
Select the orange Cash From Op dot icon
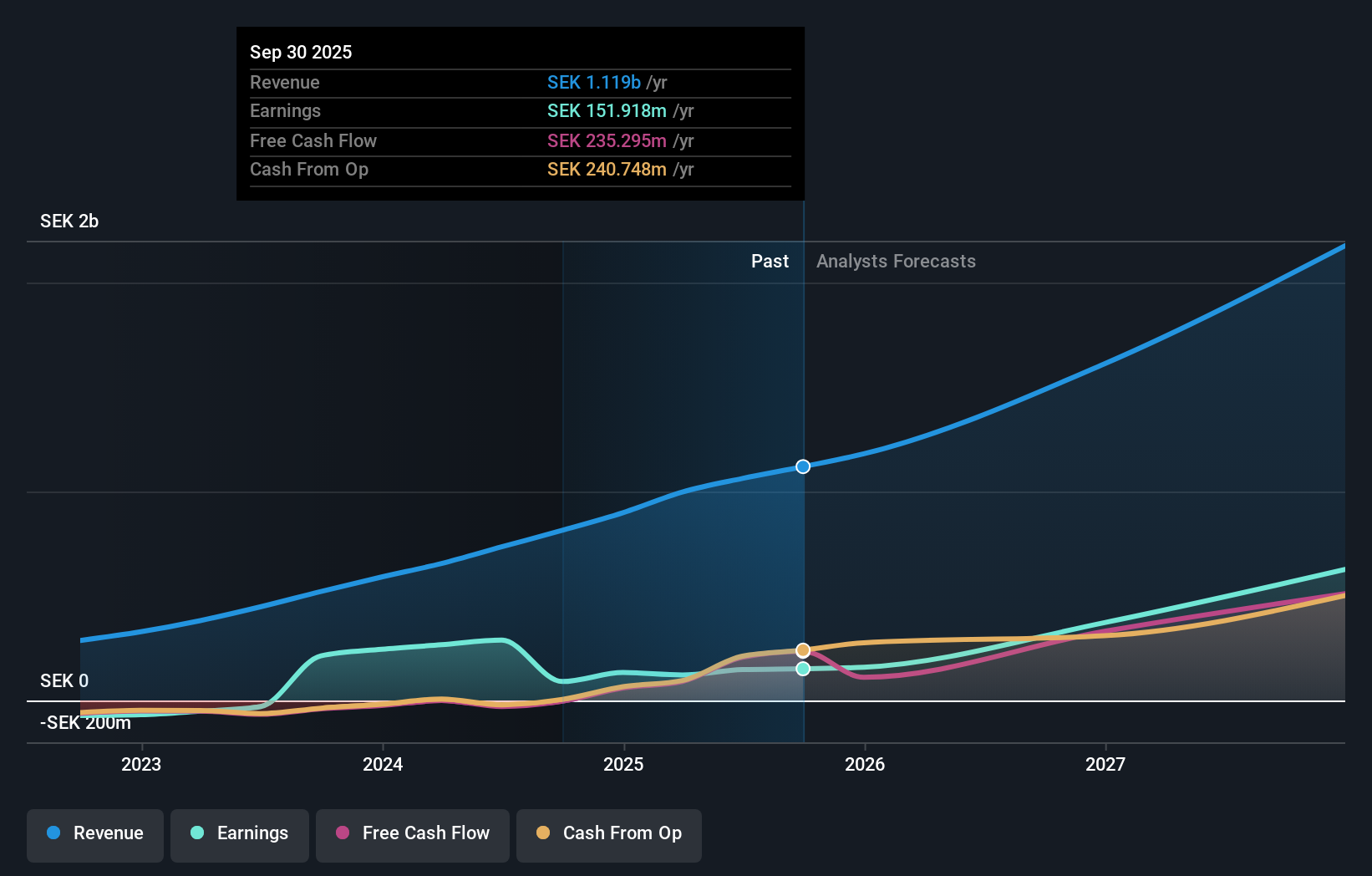coord(545,833)
